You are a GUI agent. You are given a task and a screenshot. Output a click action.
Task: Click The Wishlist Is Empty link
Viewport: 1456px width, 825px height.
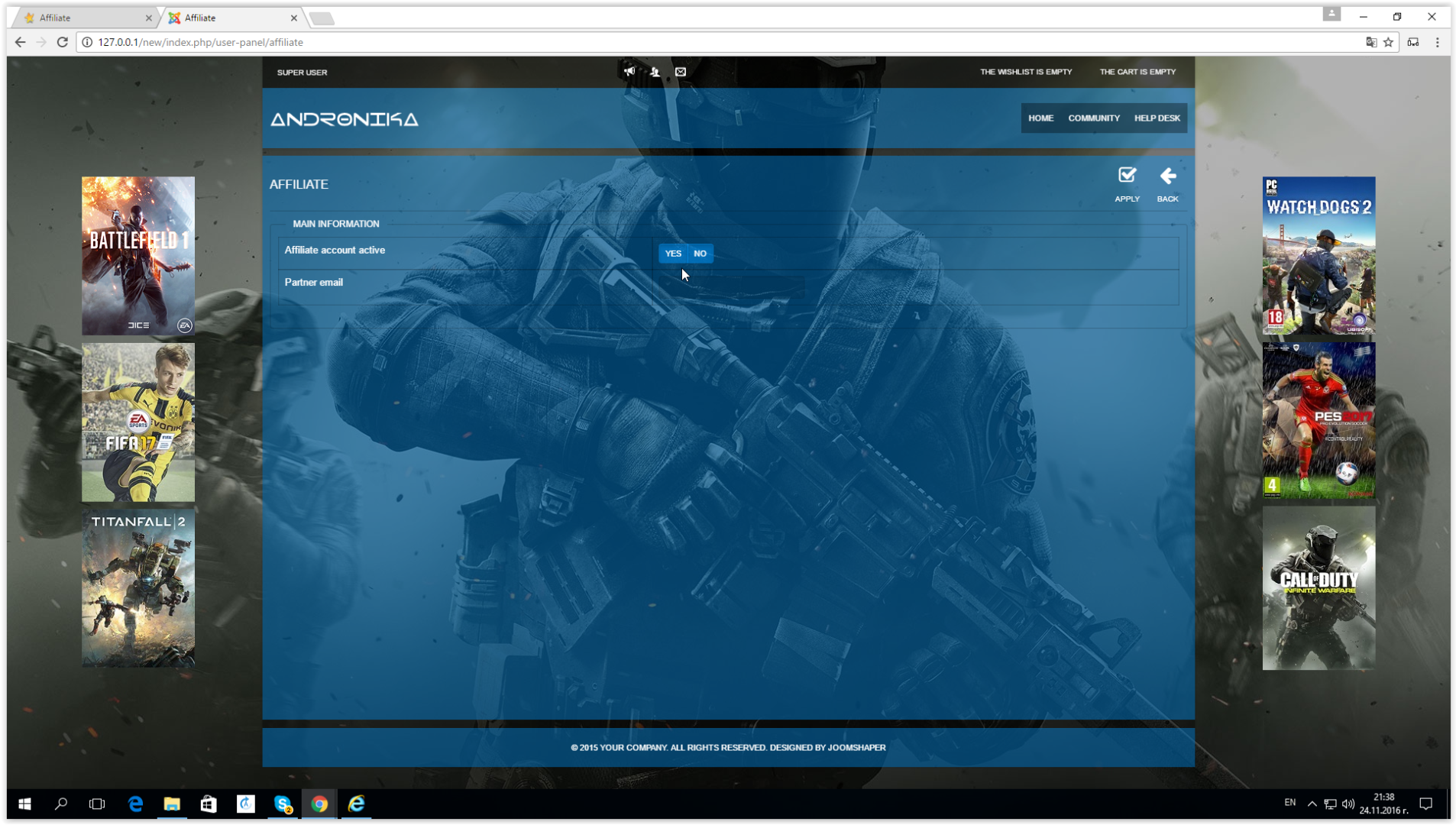[x=1026, y=72]
